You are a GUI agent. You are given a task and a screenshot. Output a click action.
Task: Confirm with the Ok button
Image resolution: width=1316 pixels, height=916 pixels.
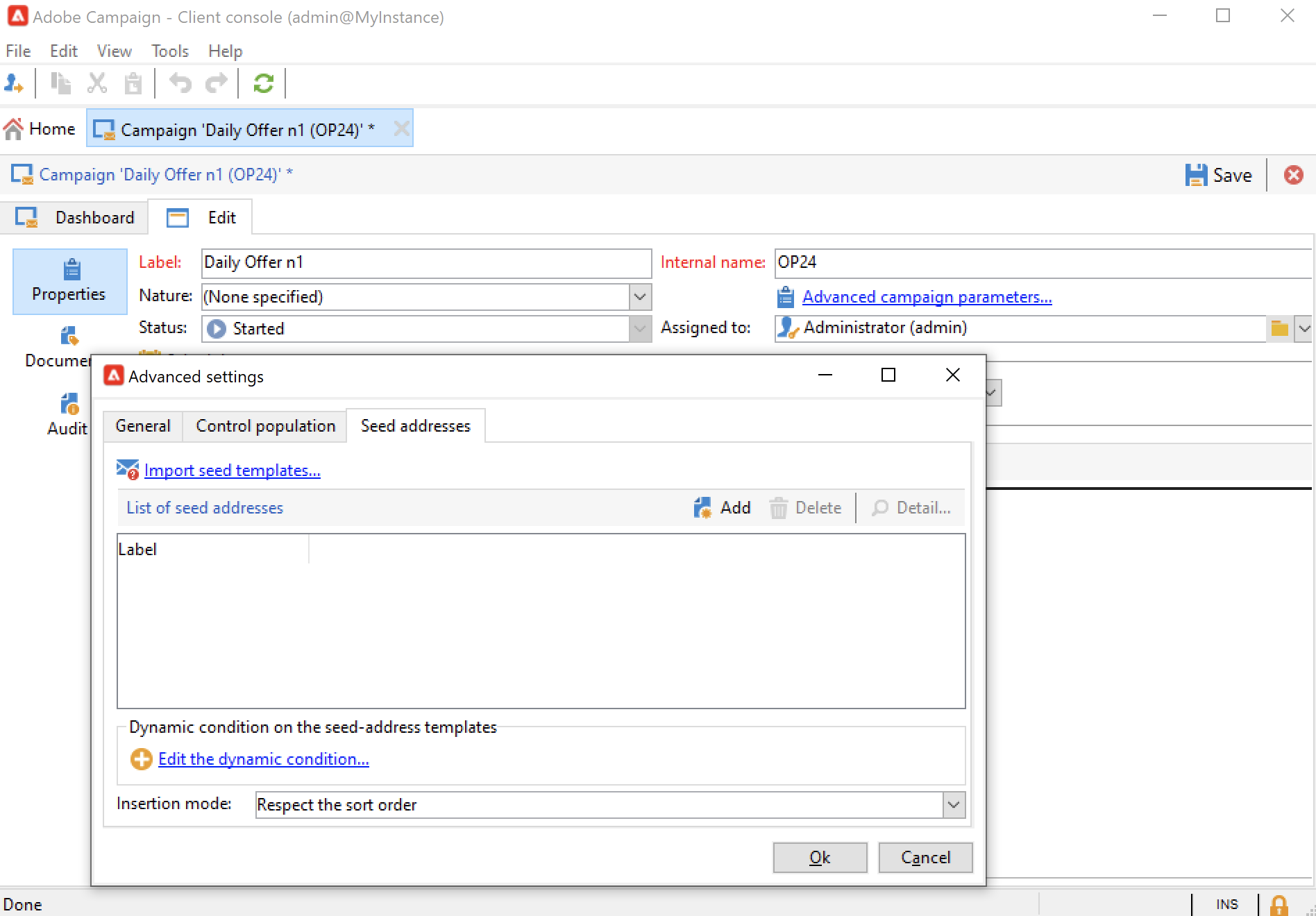point(820,858)
